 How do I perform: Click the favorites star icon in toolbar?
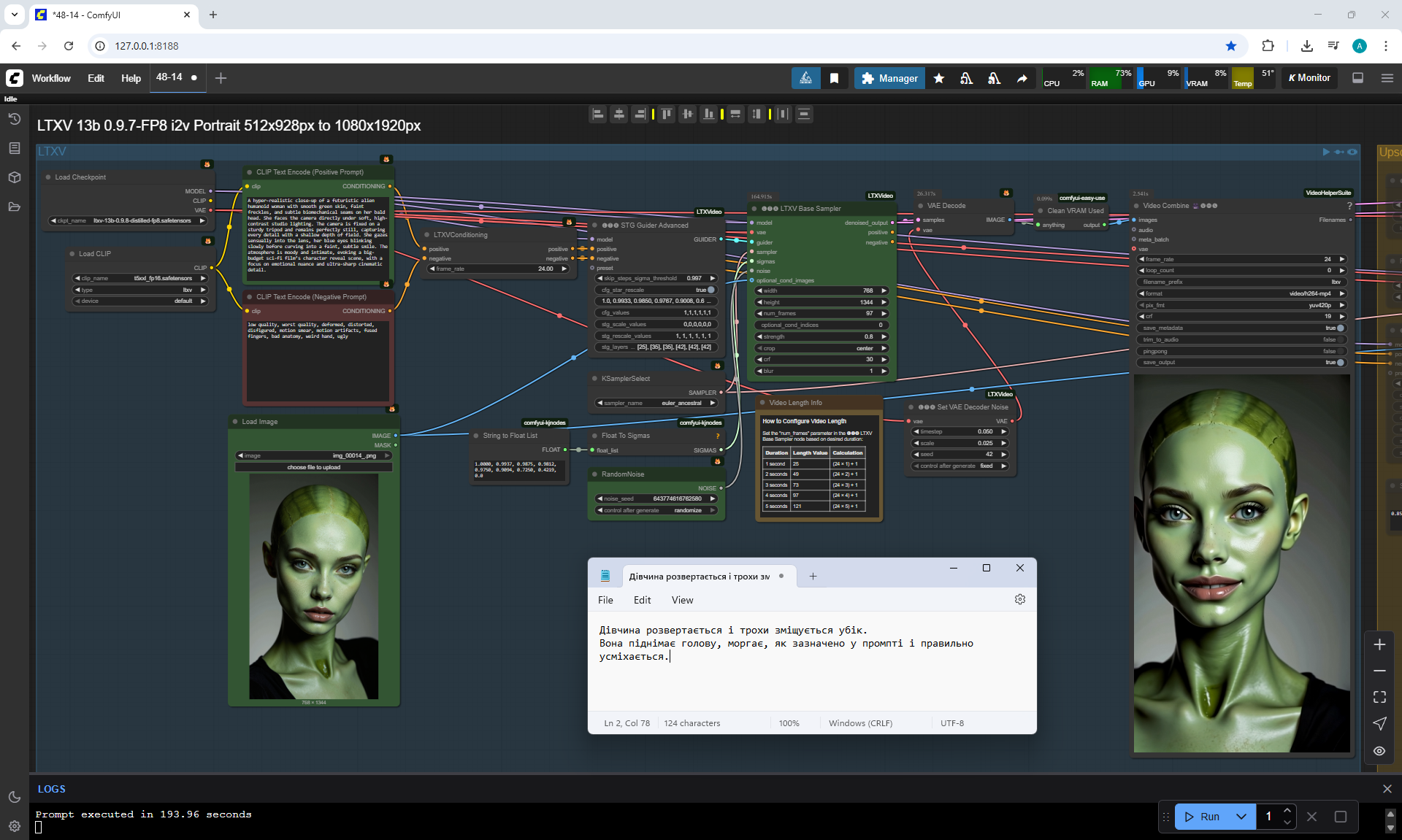point(939,78)
